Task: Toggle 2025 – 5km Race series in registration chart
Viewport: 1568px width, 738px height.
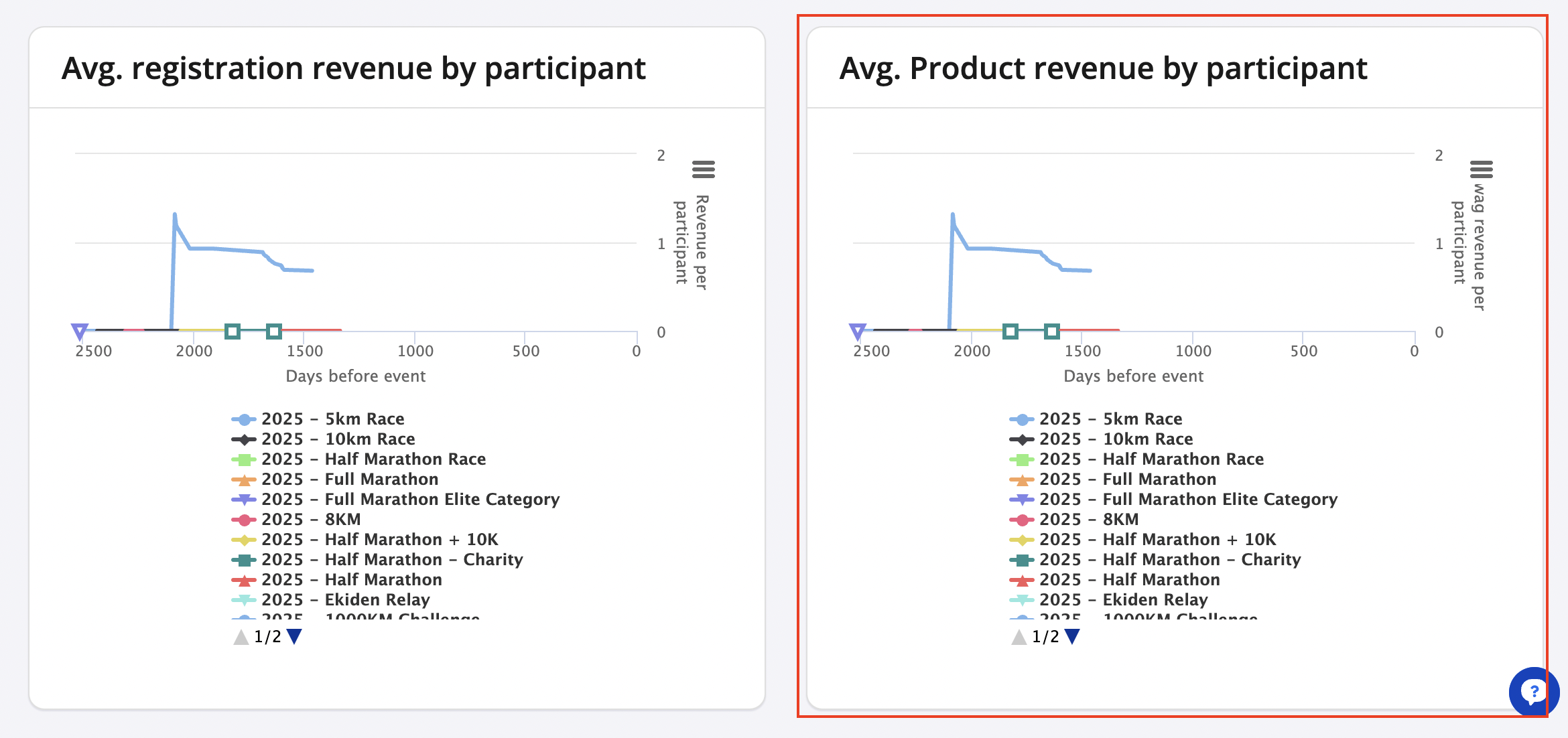Action: (x=332, y=419)
